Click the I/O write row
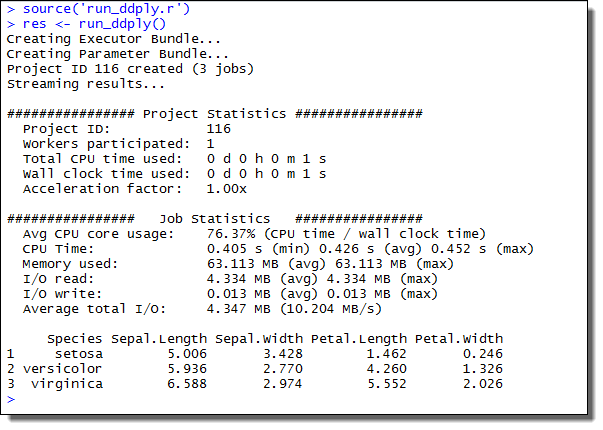This screenshot has height=430, width=603. 230,293
